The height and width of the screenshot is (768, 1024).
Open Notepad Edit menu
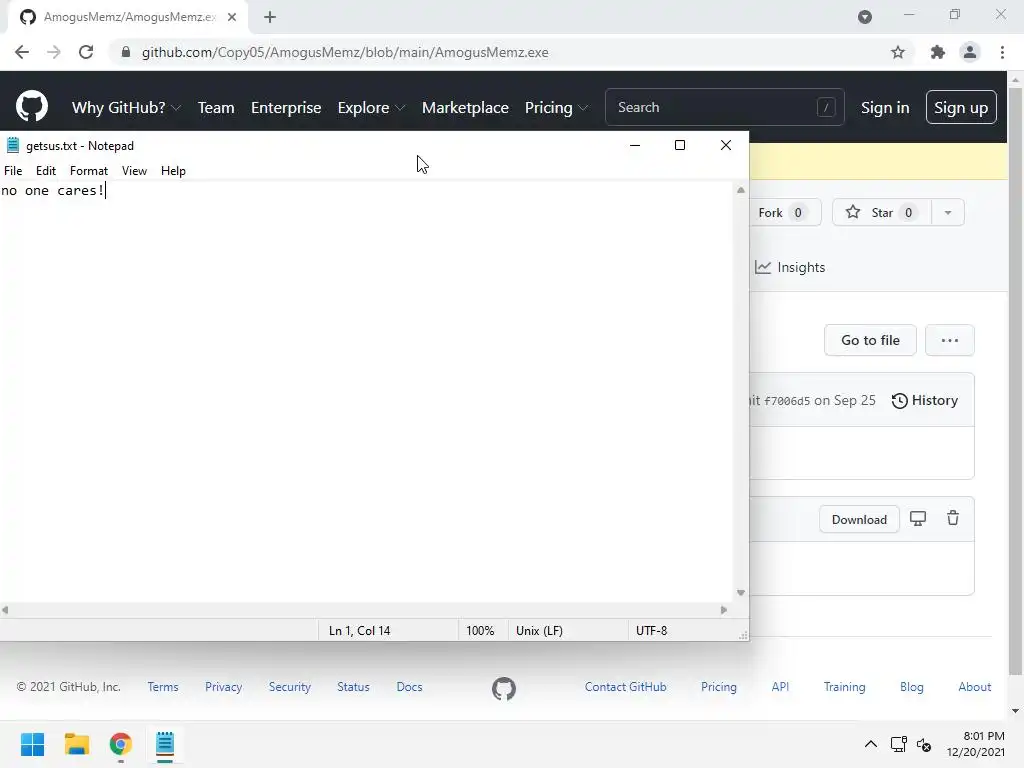point(46,170)
